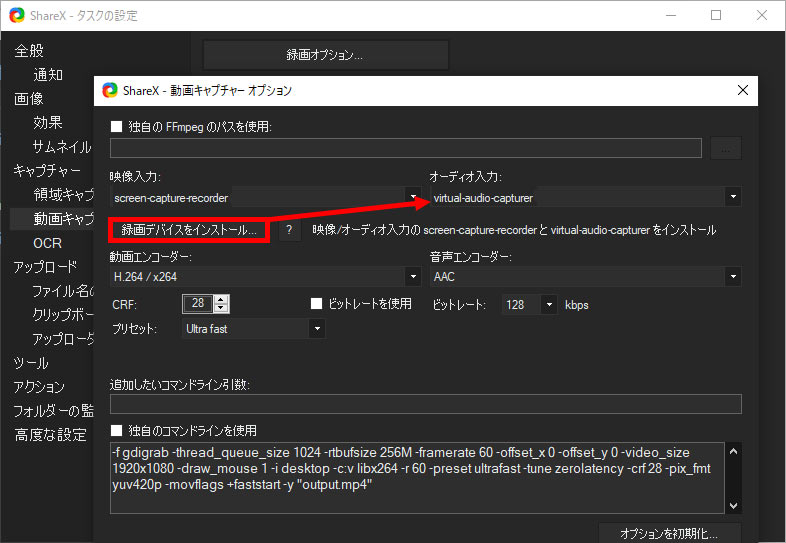Click the command line scrollbar down arrow

733,505
